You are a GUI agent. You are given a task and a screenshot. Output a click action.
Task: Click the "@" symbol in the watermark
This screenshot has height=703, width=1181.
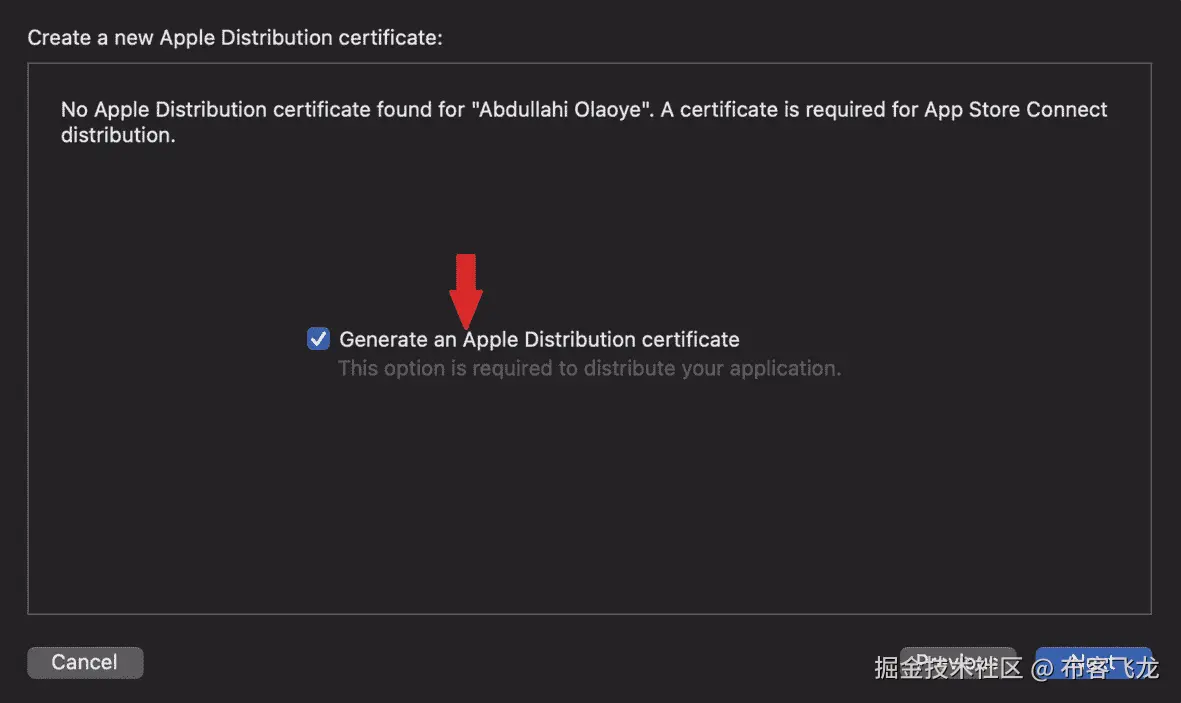pyautogui.click(x=1042, y=668)
